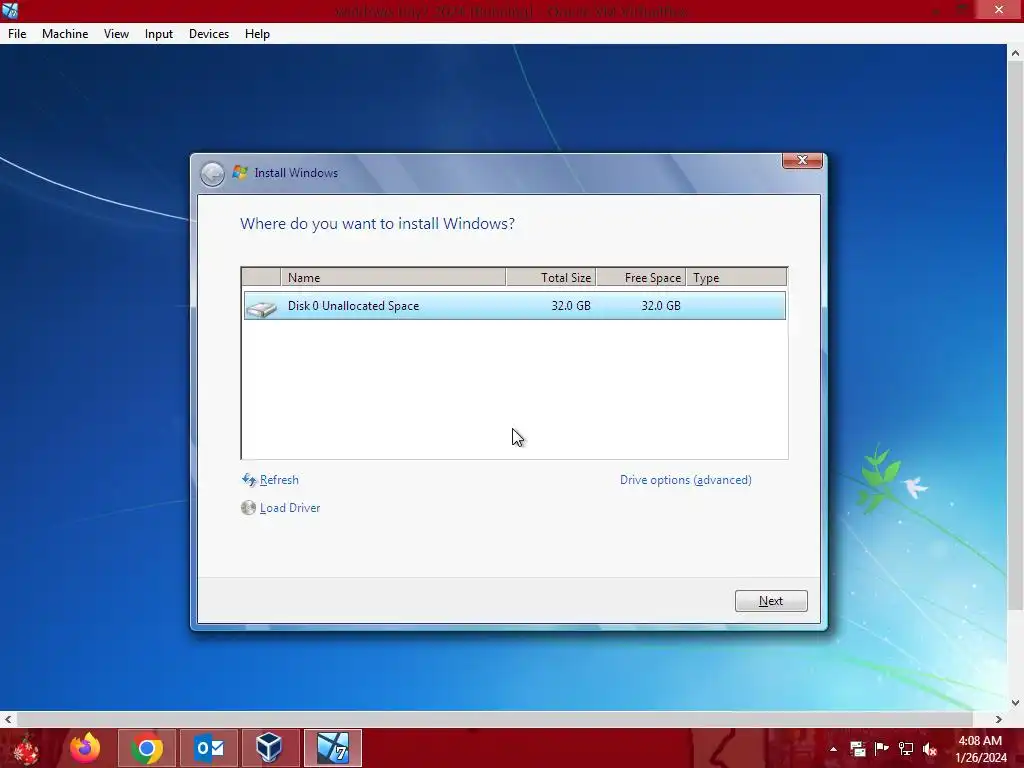Click the hard drive icon for Disk 0
Screen dimensions: 1024x768
coord(262,308)
